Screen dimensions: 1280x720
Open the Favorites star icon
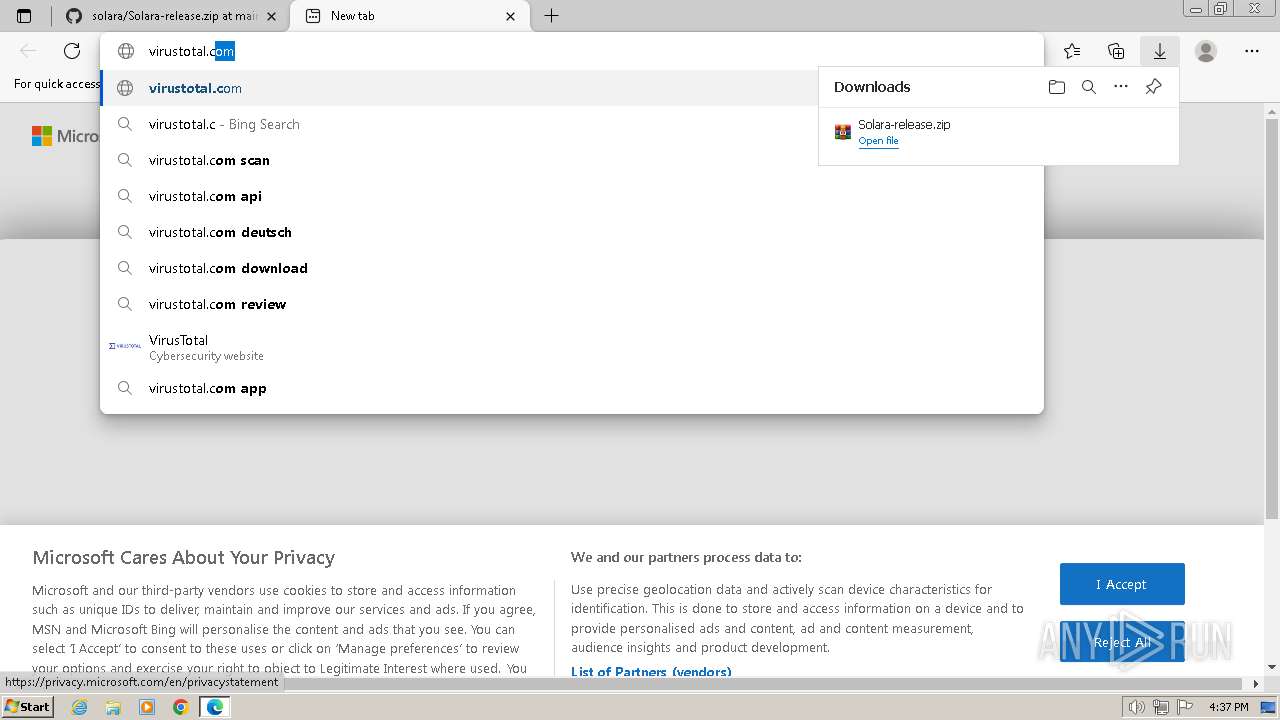coord(1072,51)
